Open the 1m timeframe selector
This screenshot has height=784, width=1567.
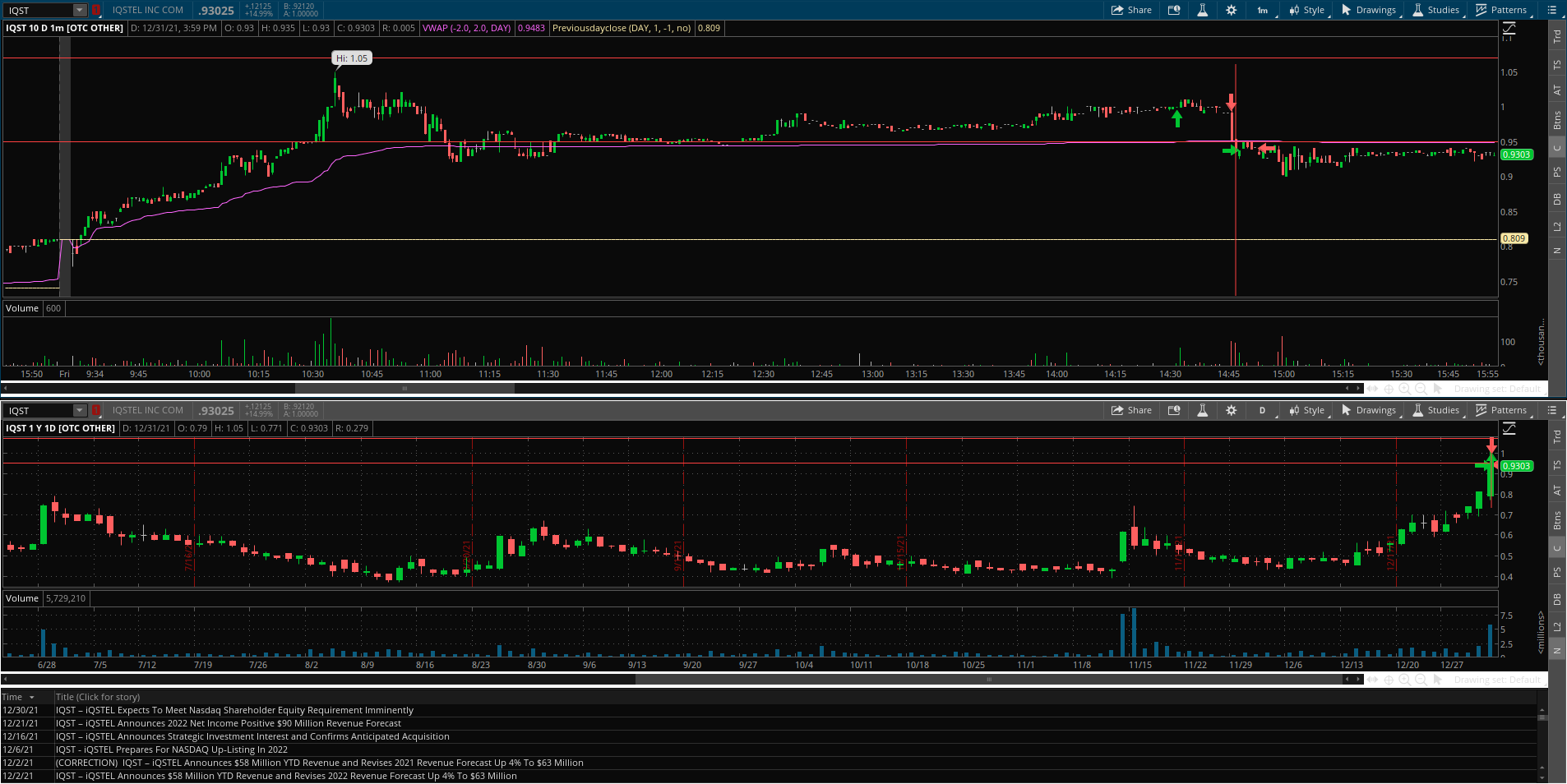point(1262,10)
